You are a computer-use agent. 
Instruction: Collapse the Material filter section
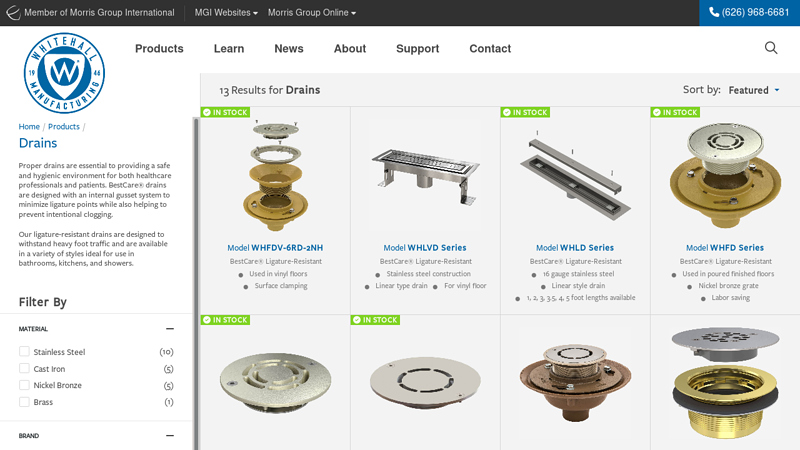[170, 329]
